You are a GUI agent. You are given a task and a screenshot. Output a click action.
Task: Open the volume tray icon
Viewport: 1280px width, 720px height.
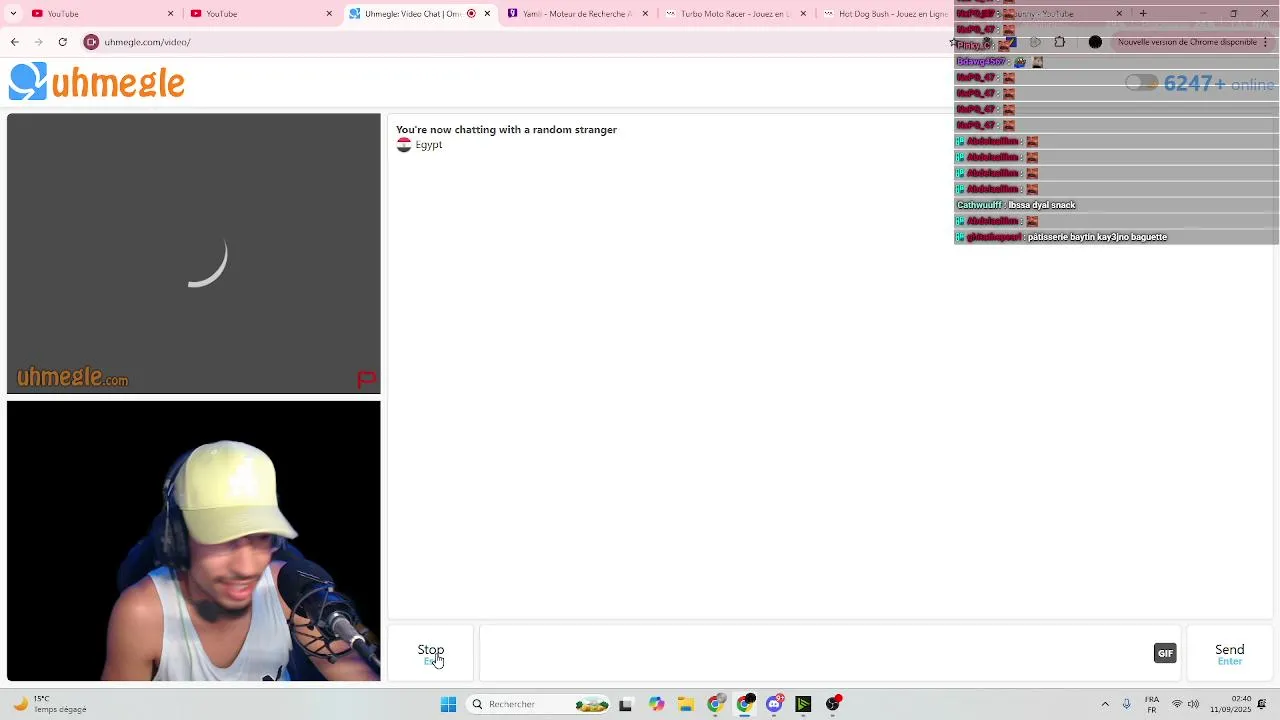coord(1193,704)
